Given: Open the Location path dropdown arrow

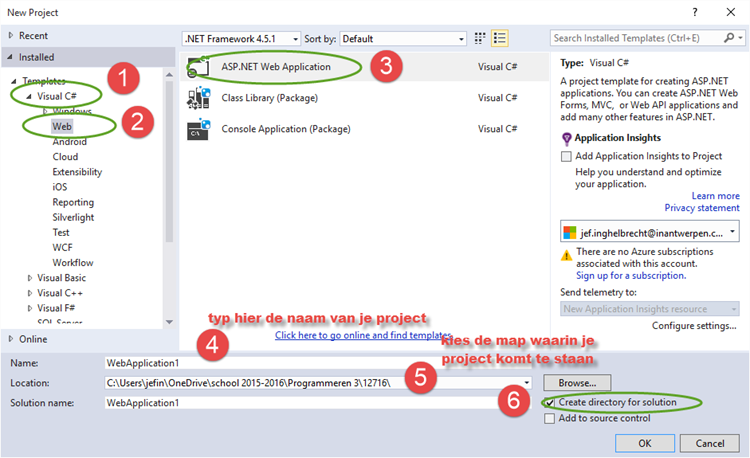Looking at the screenshot, I should pyautogui.click(x=527, y=383).
